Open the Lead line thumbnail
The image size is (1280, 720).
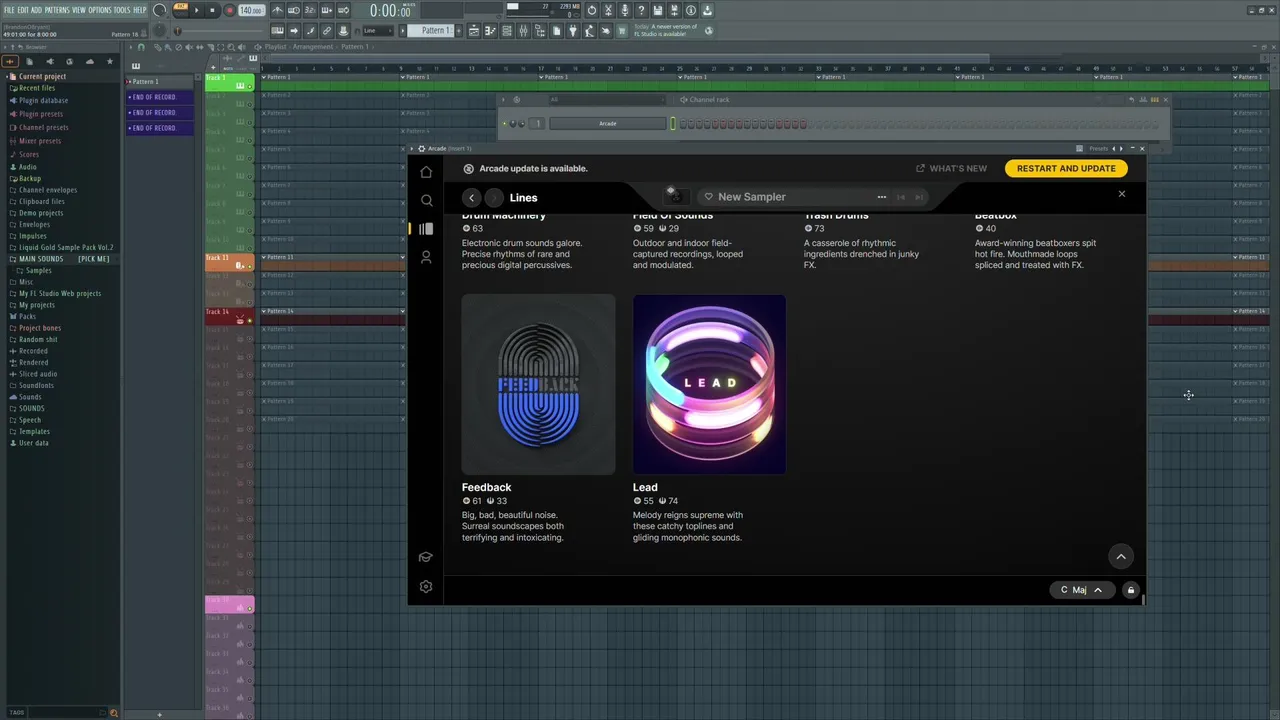(709, 384)
